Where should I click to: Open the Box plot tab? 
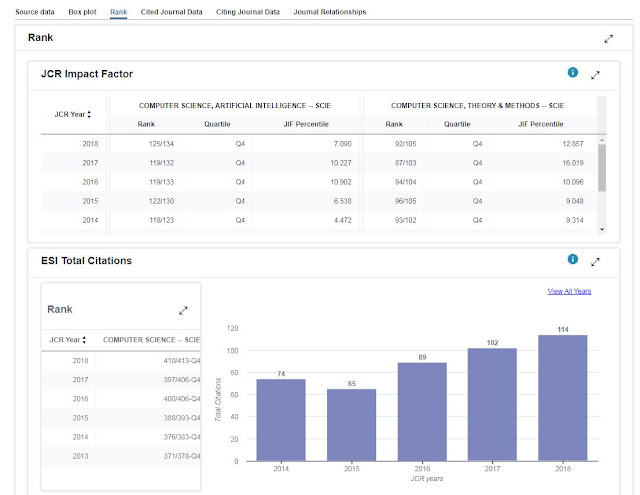82,12
